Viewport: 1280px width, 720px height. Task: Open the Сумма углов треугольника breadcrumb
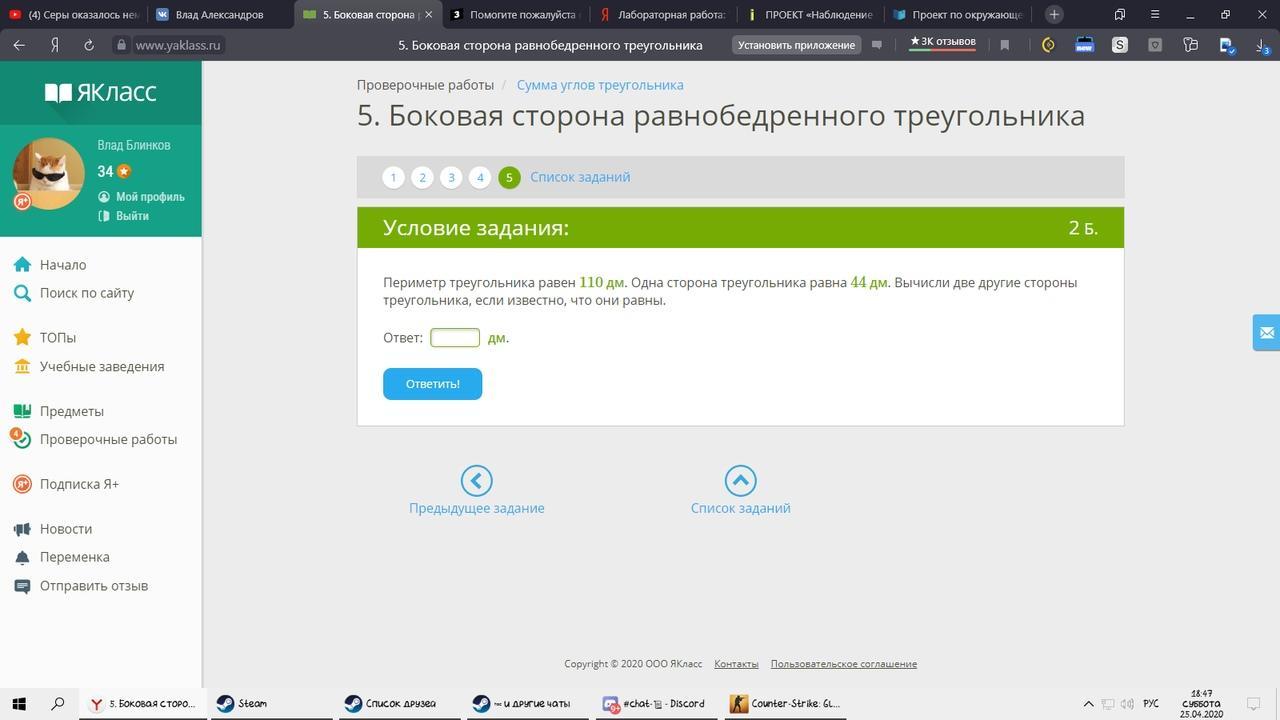[600, 85]
